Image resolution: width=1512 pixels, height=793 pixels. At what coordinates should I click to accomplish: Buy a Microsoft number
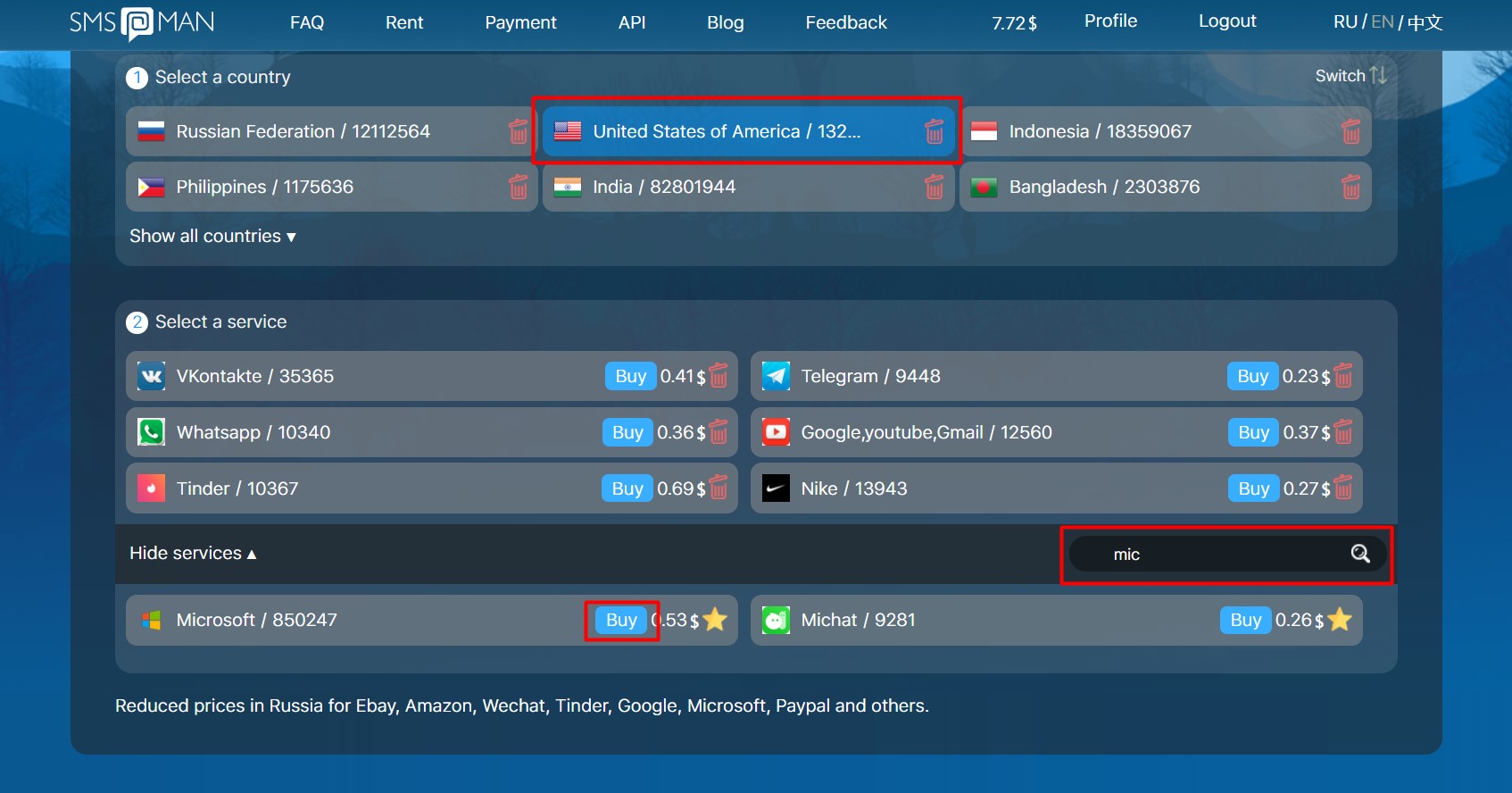[x=621, y=620]
